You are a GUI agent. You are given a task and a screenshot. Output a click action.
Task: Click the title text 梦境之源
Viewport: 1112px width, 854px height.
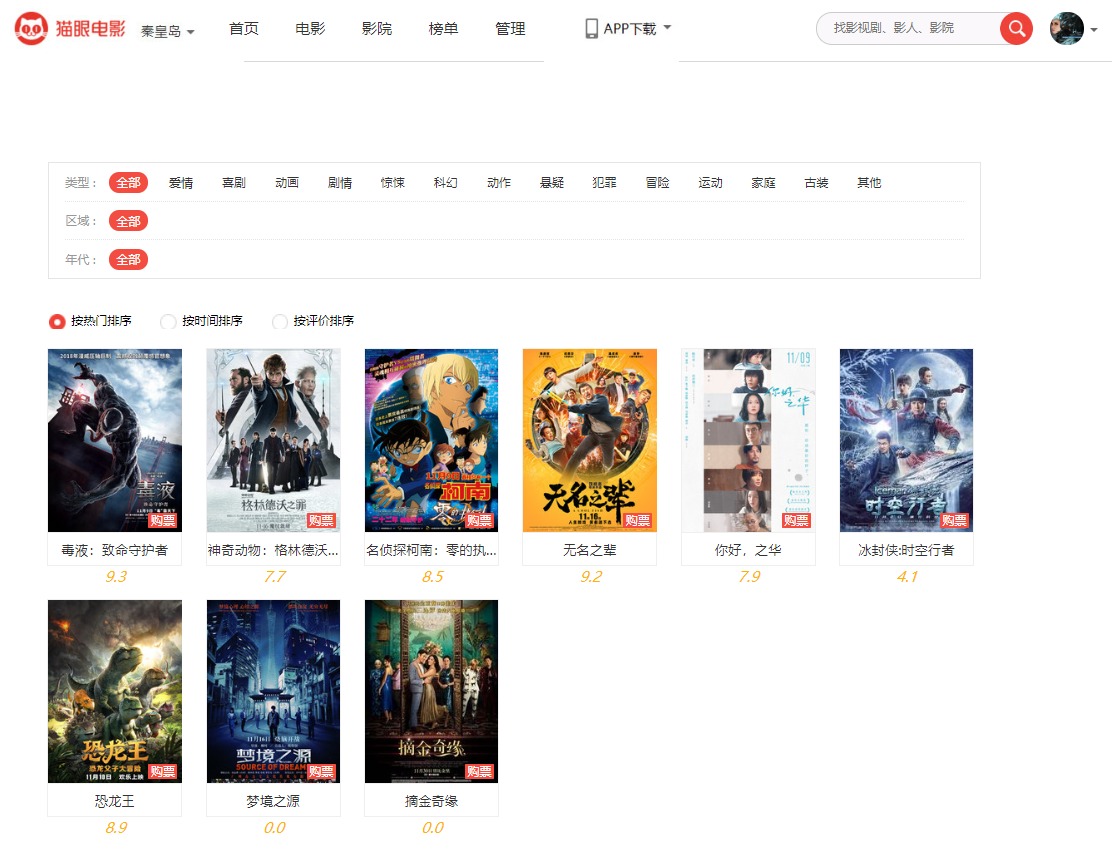point(273,802)
